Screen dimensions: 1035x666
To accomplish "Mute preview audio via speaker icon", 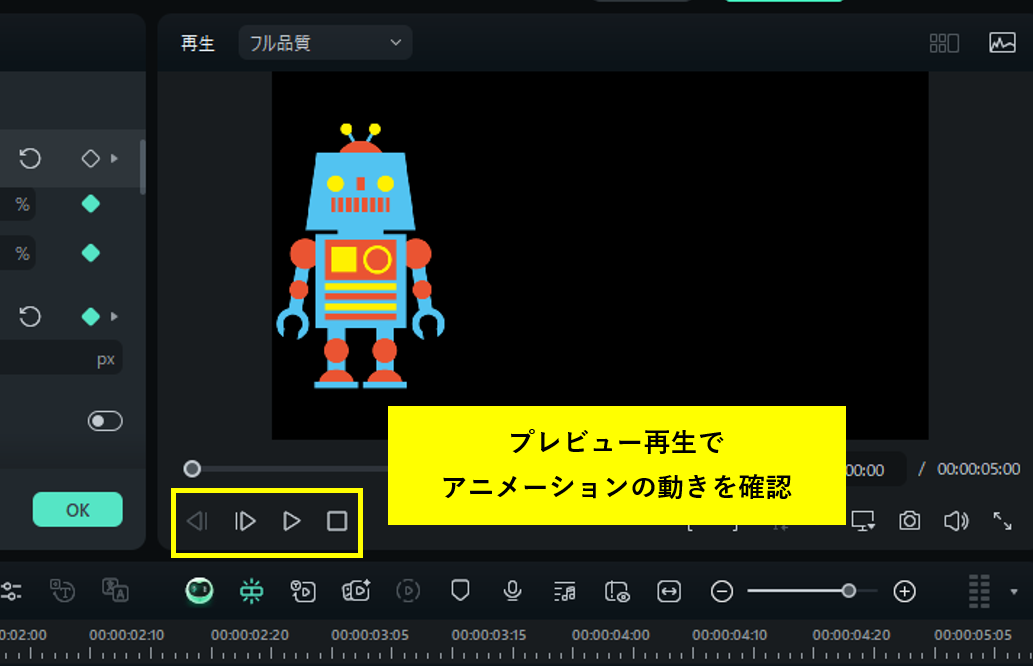I will (x=956, y=520).
